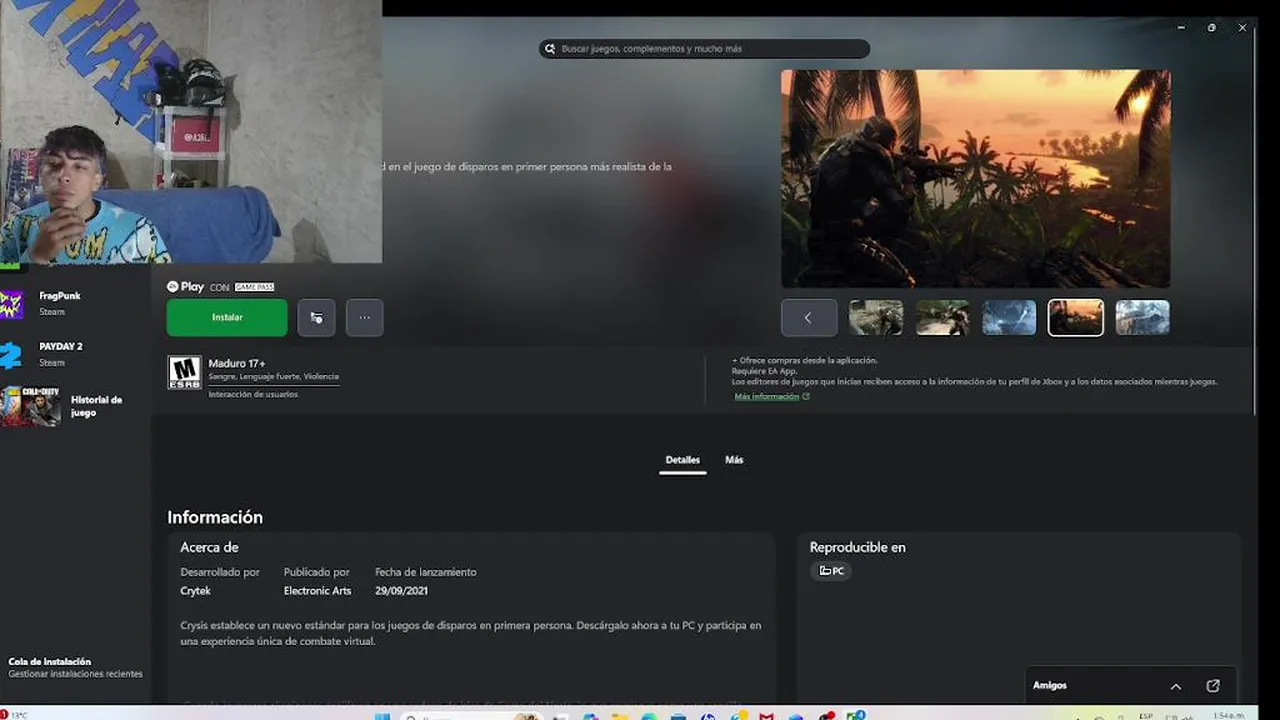This screenshot has width=1280, height=720.
Task: Click the search magnifier icon
Action: click(x=550, y=48)
